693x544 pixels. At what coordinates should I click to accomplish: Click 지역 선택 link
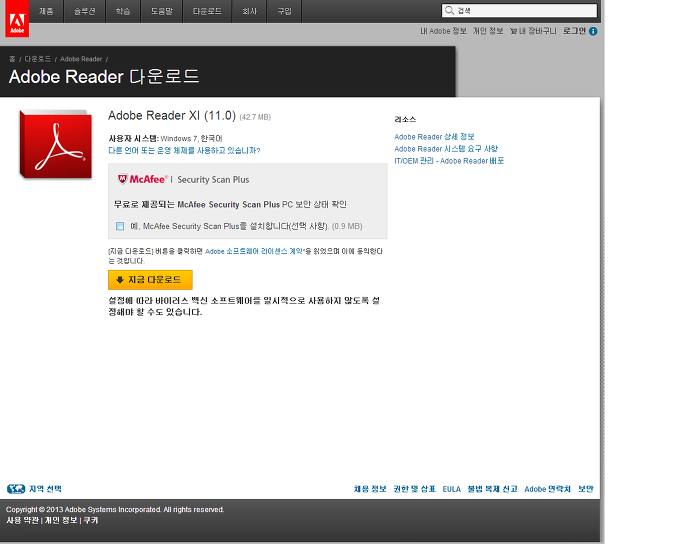[45, 489]
